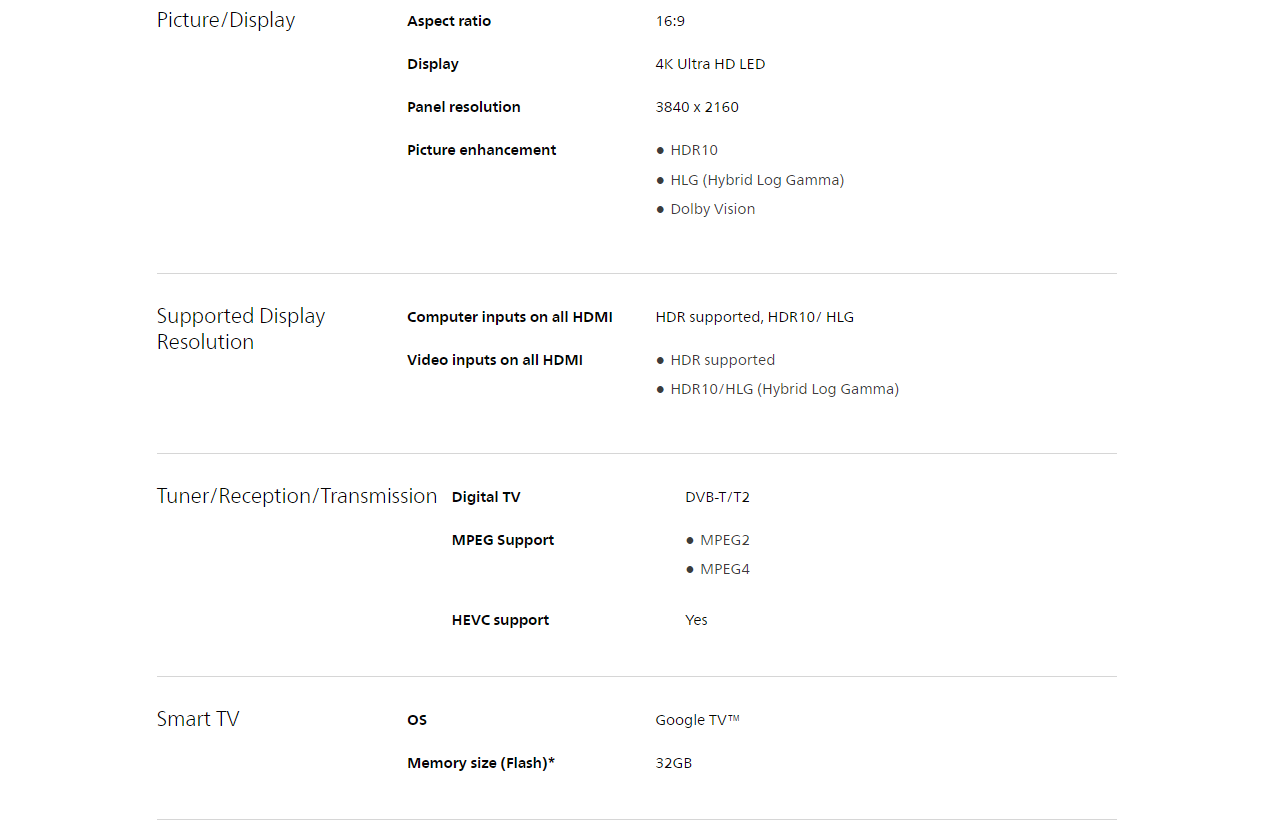Click the Dolby Vision list entry
The height and width of the screenshot is (829, 1285).
point(713,209)
